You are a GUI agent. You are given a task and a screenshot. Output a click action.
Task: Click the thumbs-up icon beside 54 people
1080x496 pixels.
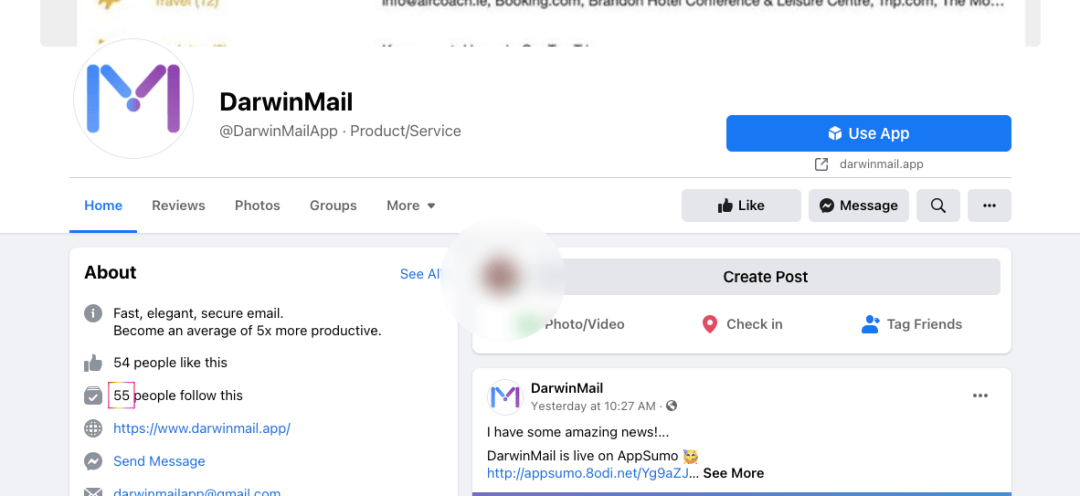pos(93,362)
